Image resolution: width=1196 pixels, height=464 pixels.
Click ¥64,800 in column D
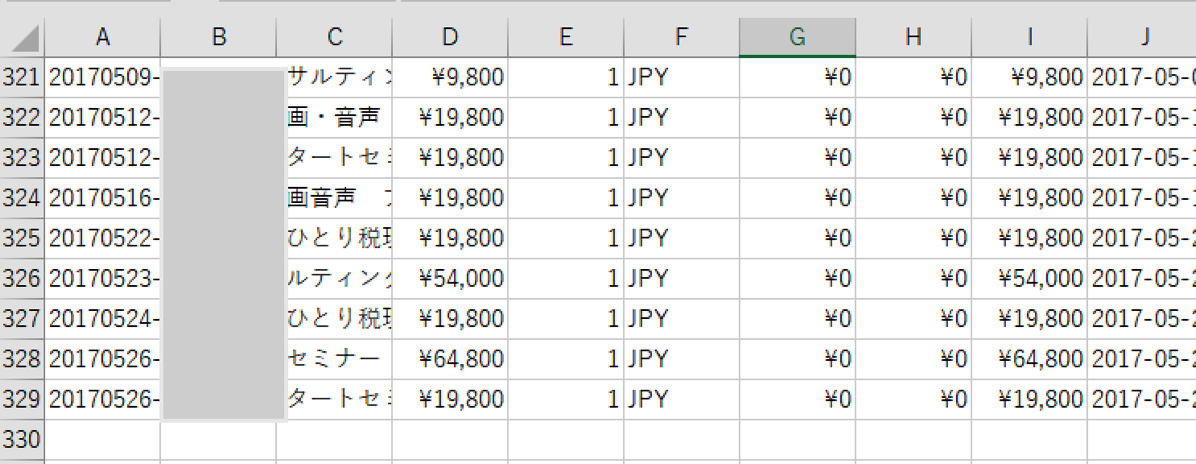(451, 359)
